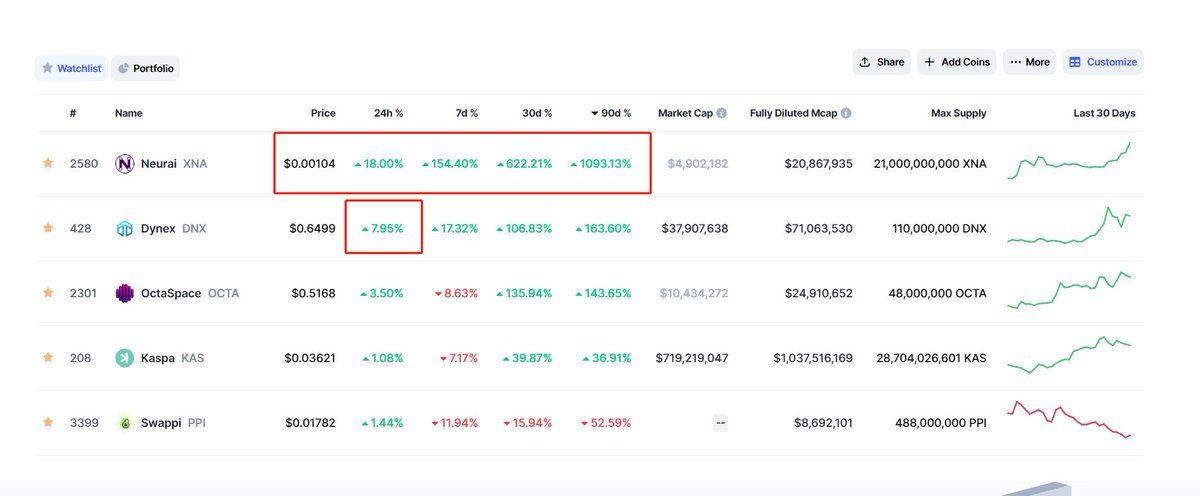Open the OctaSpace 30-day sparkline chart
This screenshot has width=1200, height=496.
point(1069,290)
